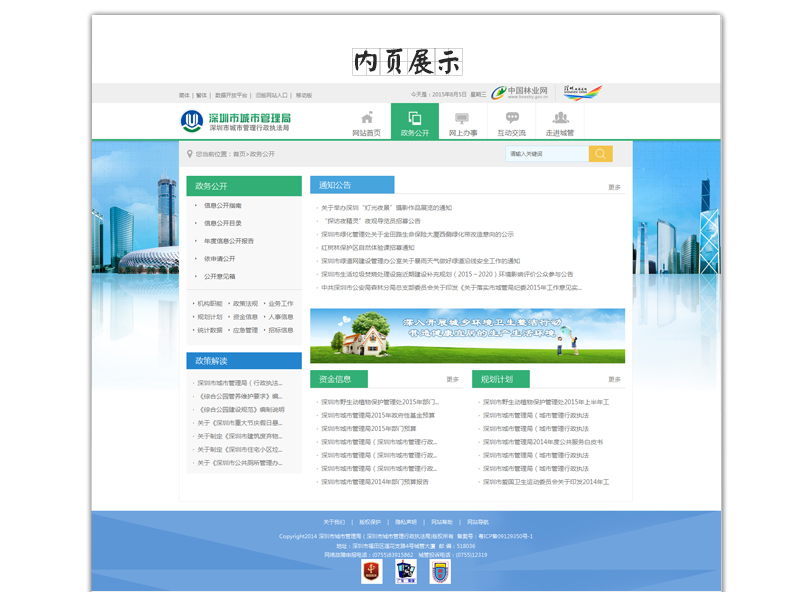Screen dimensions: 809x592
Task: Click the red police badge footer icon
Action: click(371, 571)
